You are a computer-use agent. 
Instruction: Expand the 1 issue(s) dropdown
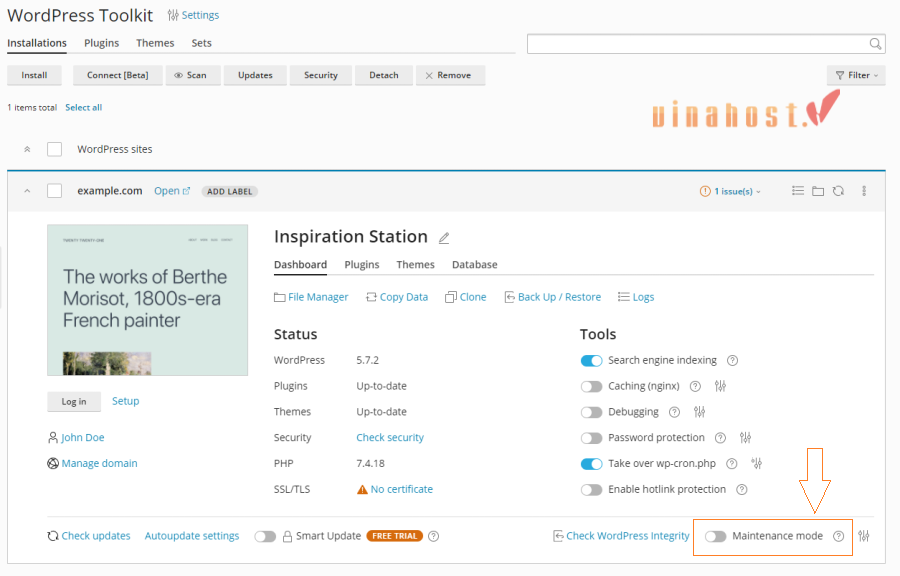tap(738, 191)
